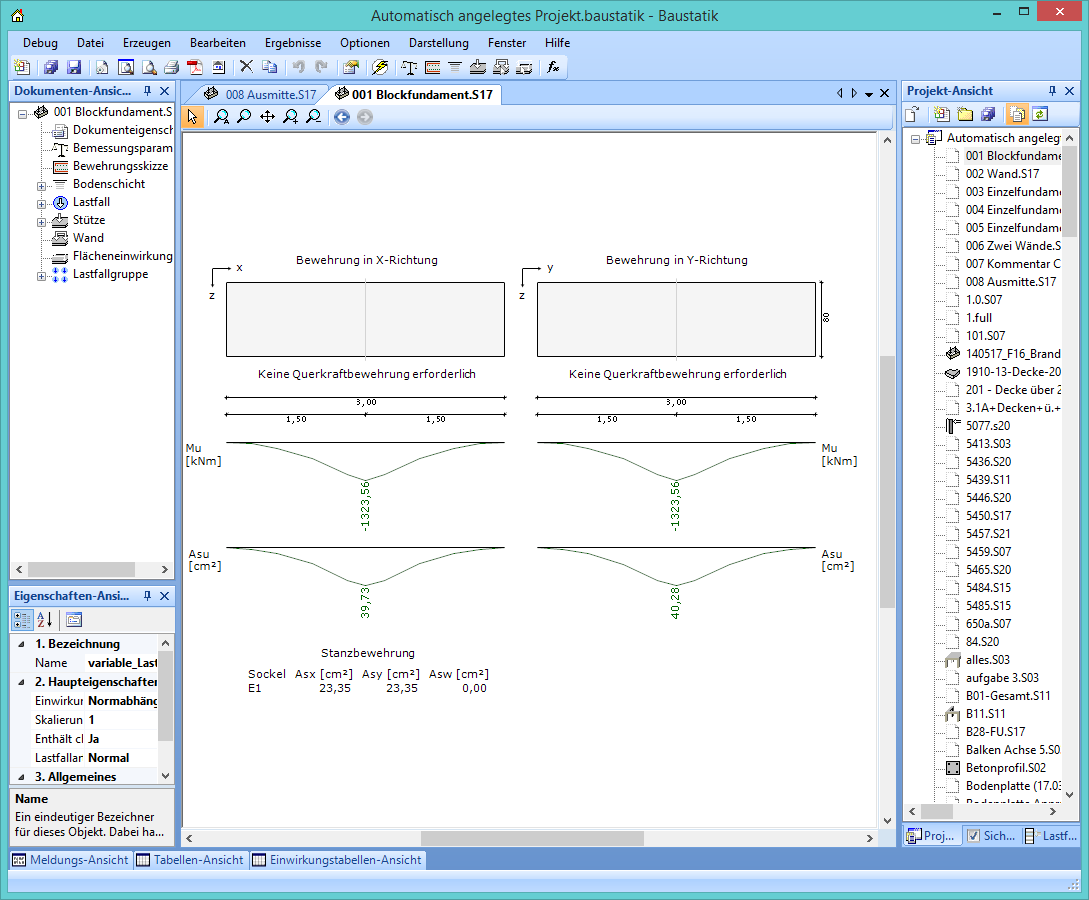Screen dimensions: 1089x900
Task: Copy with the duplicate pages icon
Action: point(269,67)
